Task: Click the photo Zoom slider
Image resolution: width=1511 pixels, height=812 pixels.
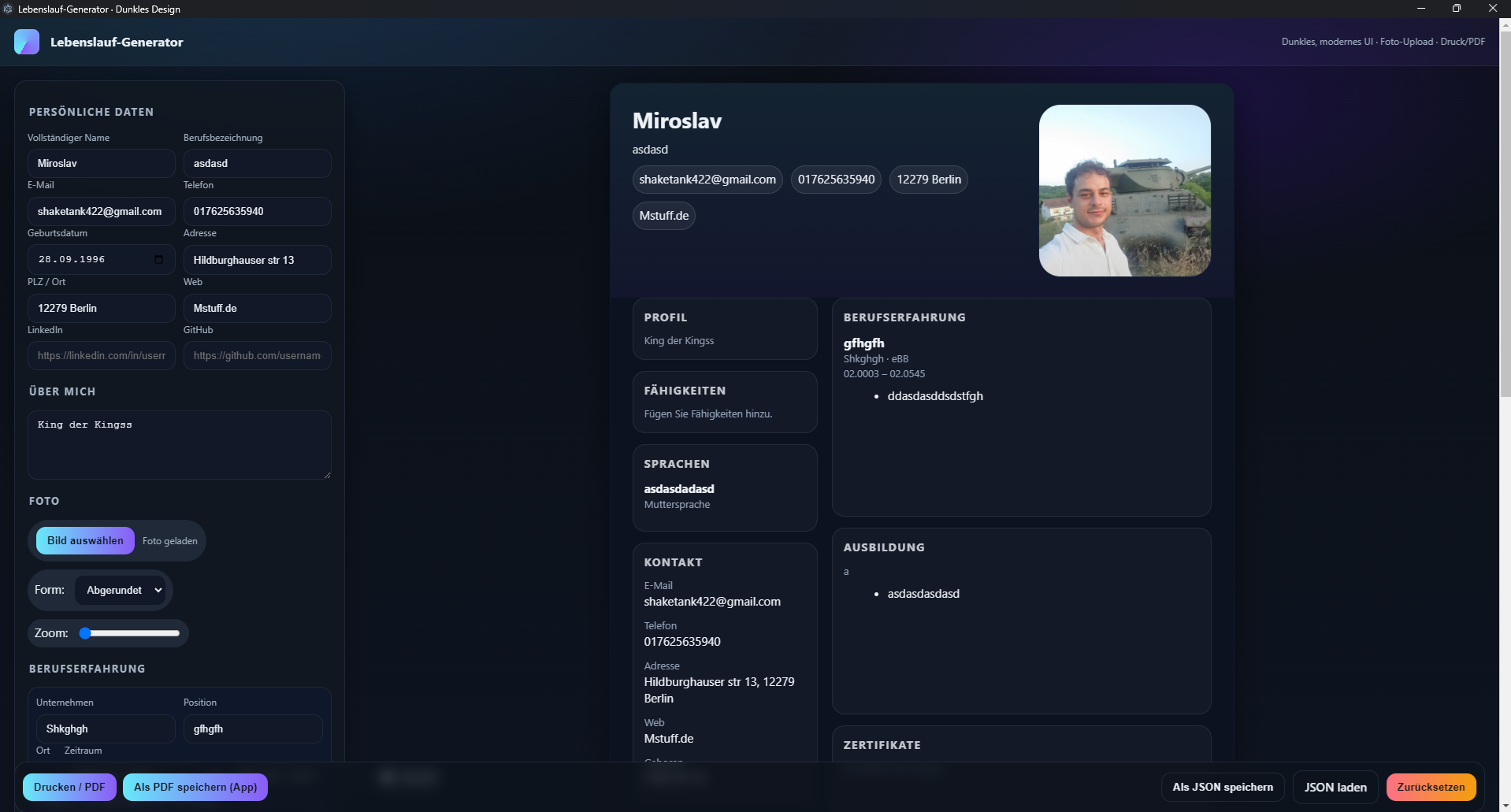Action: 130,633
